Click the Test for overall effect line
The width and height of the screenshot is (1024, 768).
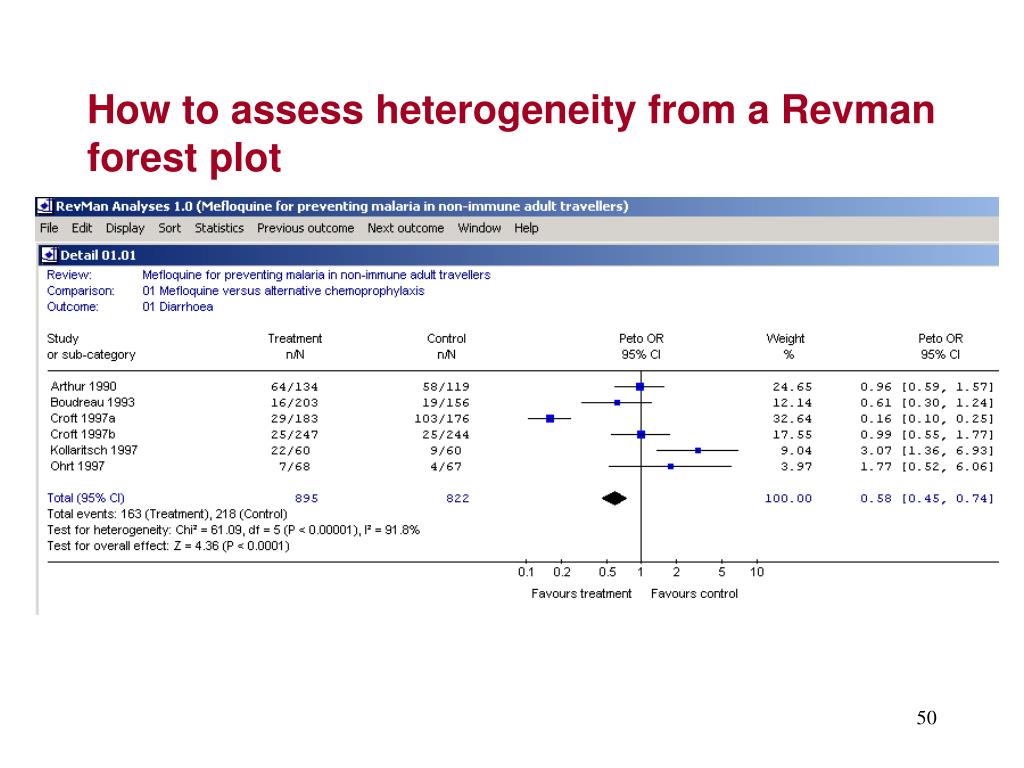coord(168,546)
